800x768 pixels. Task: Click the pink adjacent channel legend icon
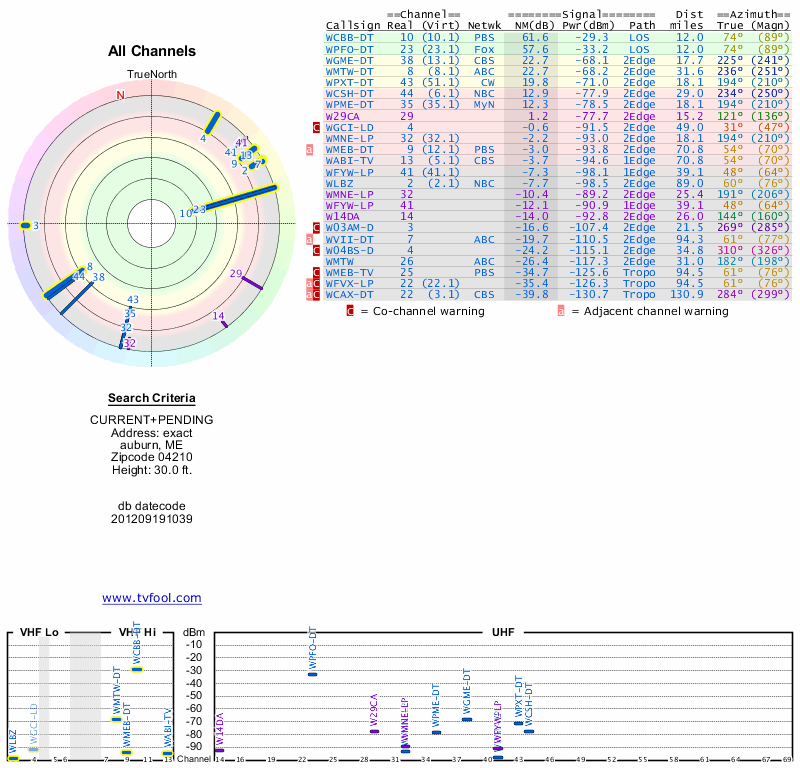coord(561,311)
